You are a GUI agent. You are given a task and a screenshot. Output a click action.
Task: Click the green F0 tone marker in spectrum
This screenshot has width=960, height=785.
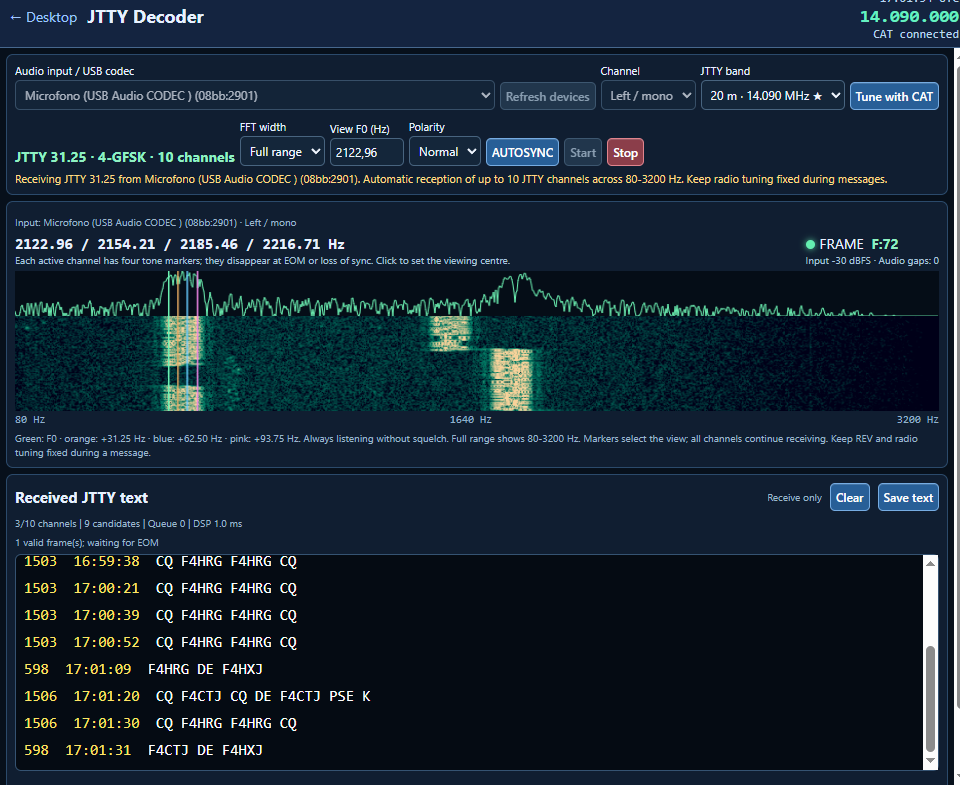(168, 340)
